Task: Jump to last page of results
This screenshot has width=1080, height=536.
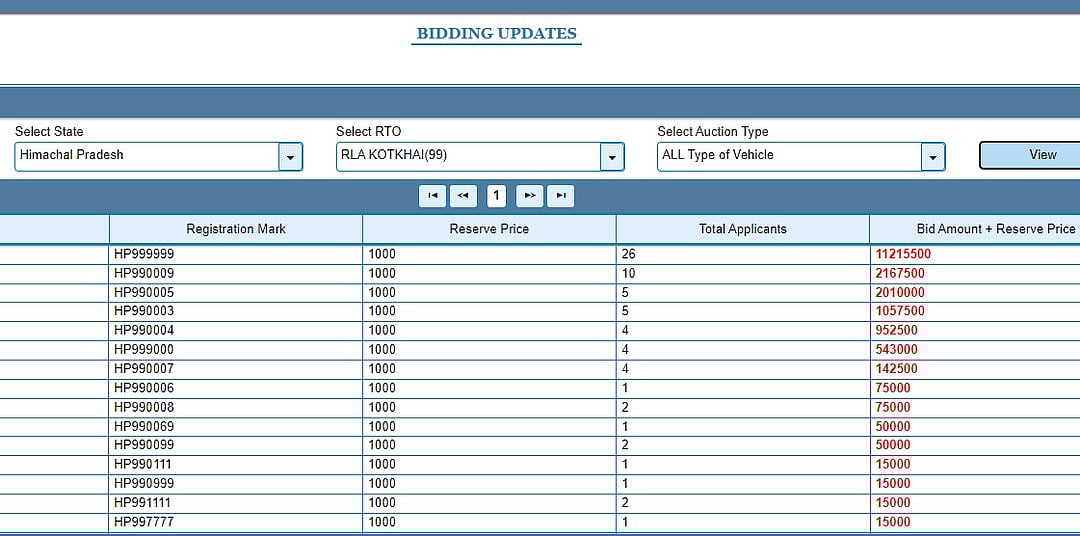Action: pyautogui.click(x=561, y=196)
